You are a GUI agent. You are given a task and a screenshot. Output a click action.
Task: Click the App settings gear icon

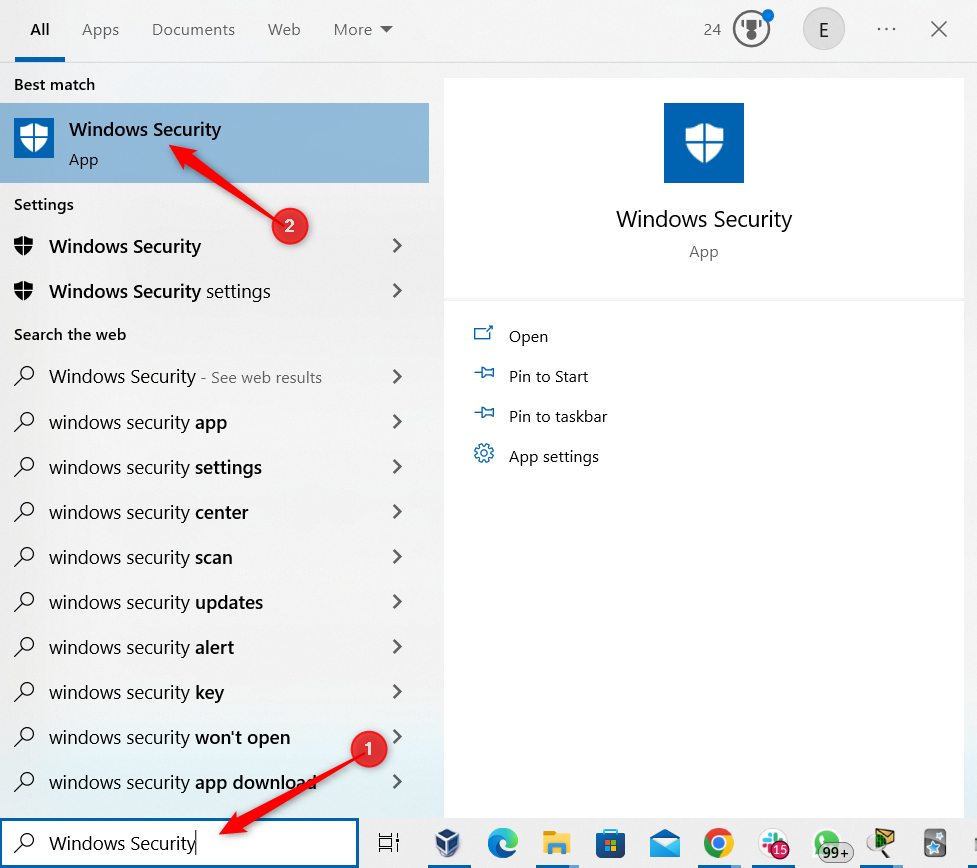pyautogui.click(x=484, y=456)
